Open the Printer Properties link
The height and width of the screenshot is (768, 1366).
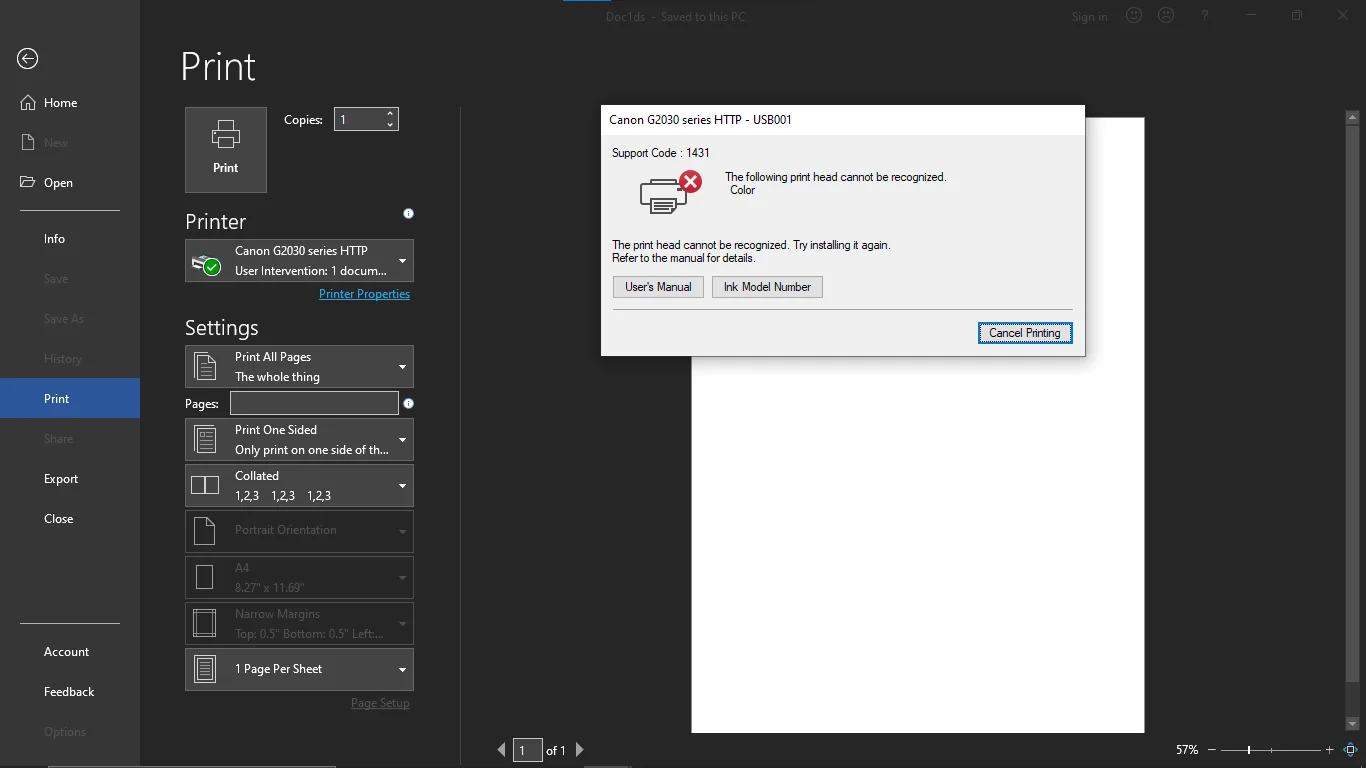tap(364, 294)
